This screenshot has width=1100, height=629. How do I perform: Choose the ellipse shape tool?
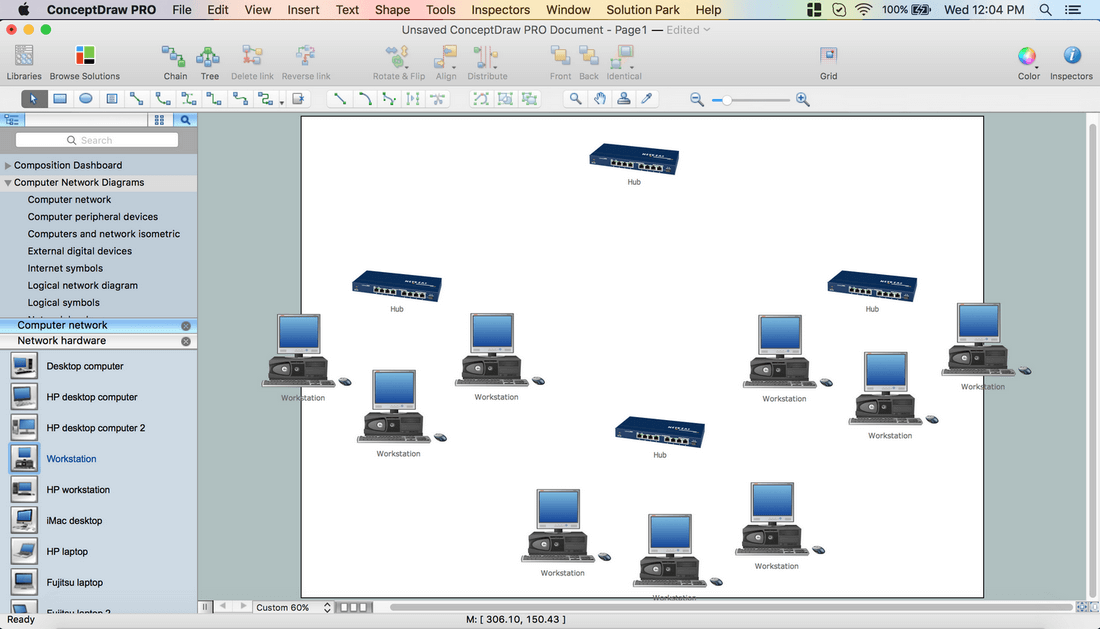point(86,99)
